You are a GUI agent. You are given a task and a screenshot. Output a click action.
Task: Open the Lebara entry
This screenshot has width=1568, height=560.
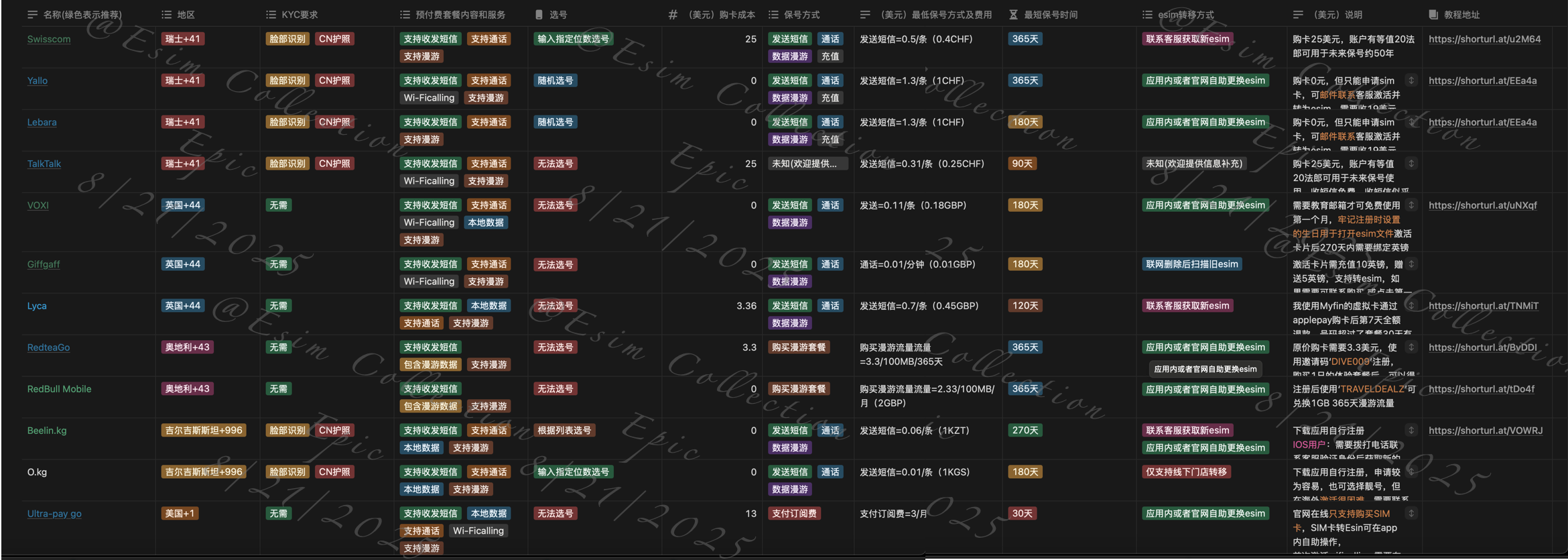[x=42, y=122]
